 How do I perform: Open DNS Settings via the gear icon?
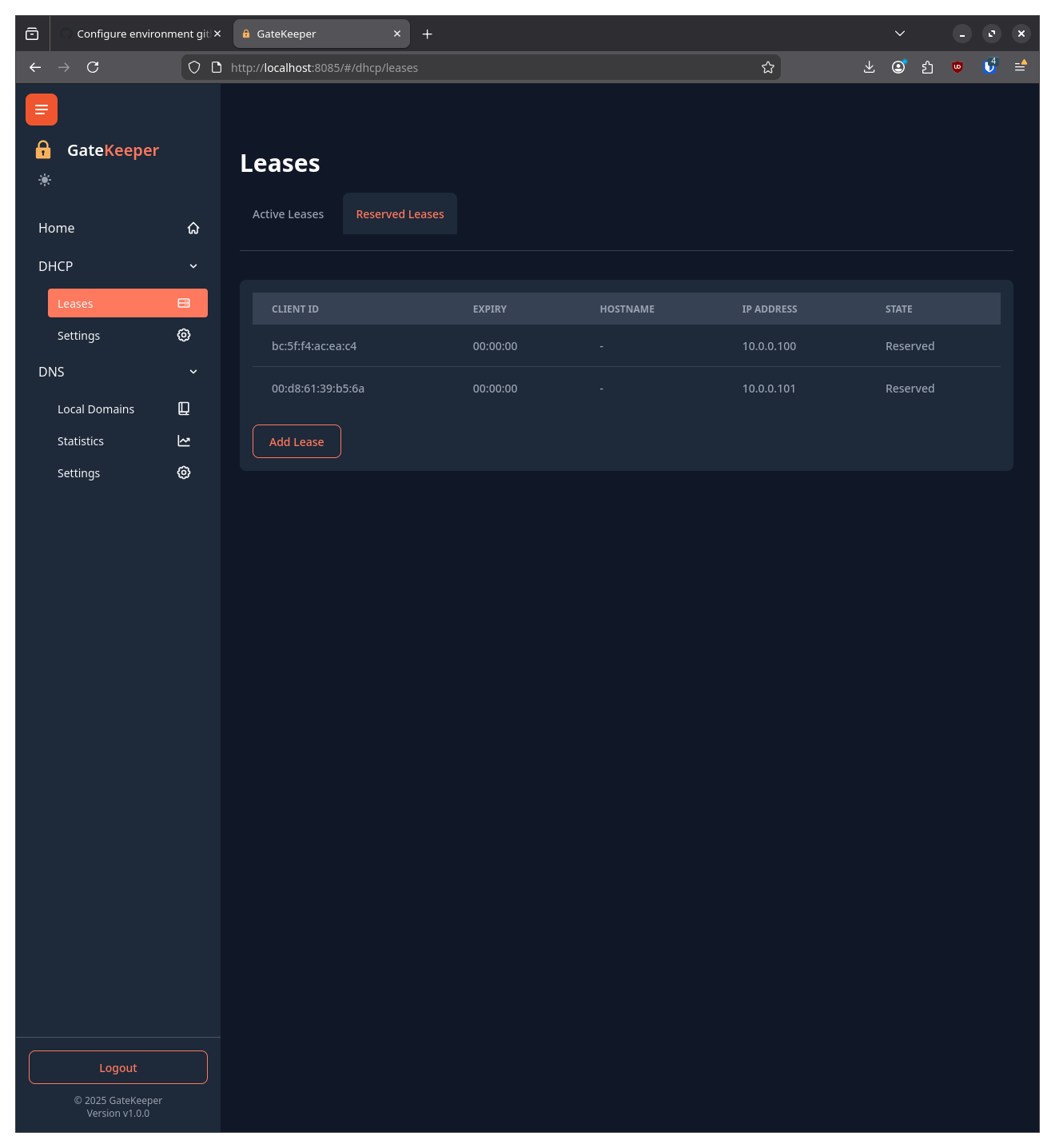[183, 472]
